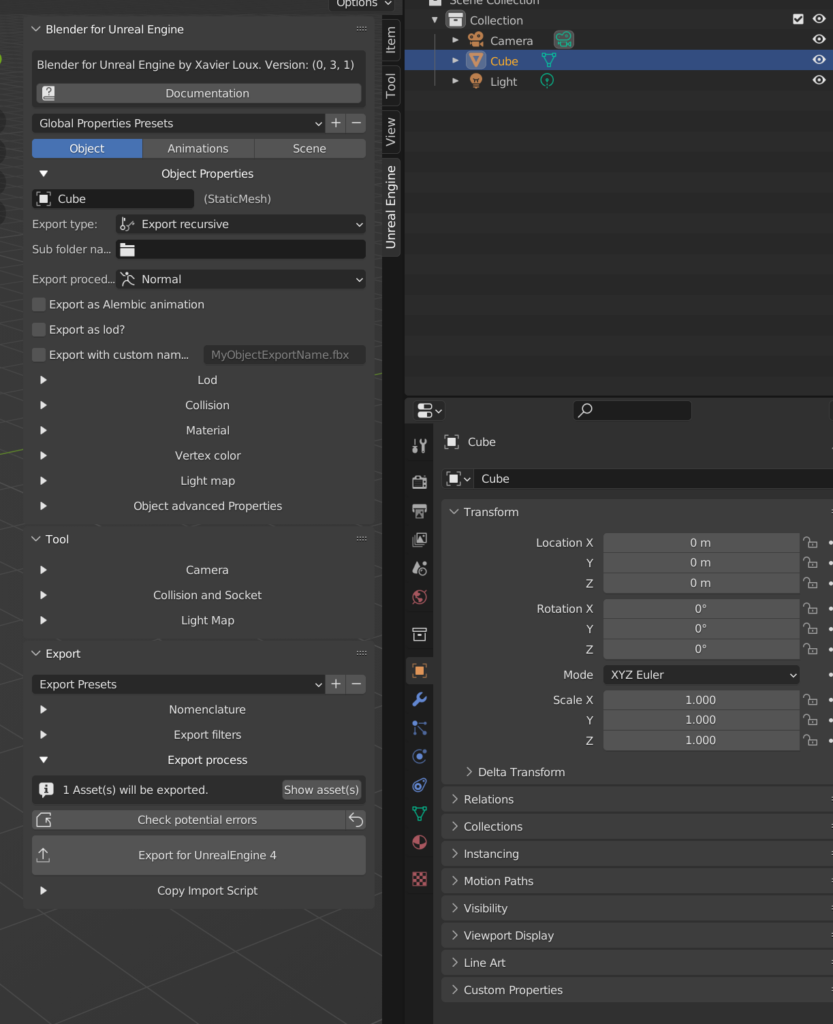
Task: Open the Particles properties icon
Action: (419, 728)
